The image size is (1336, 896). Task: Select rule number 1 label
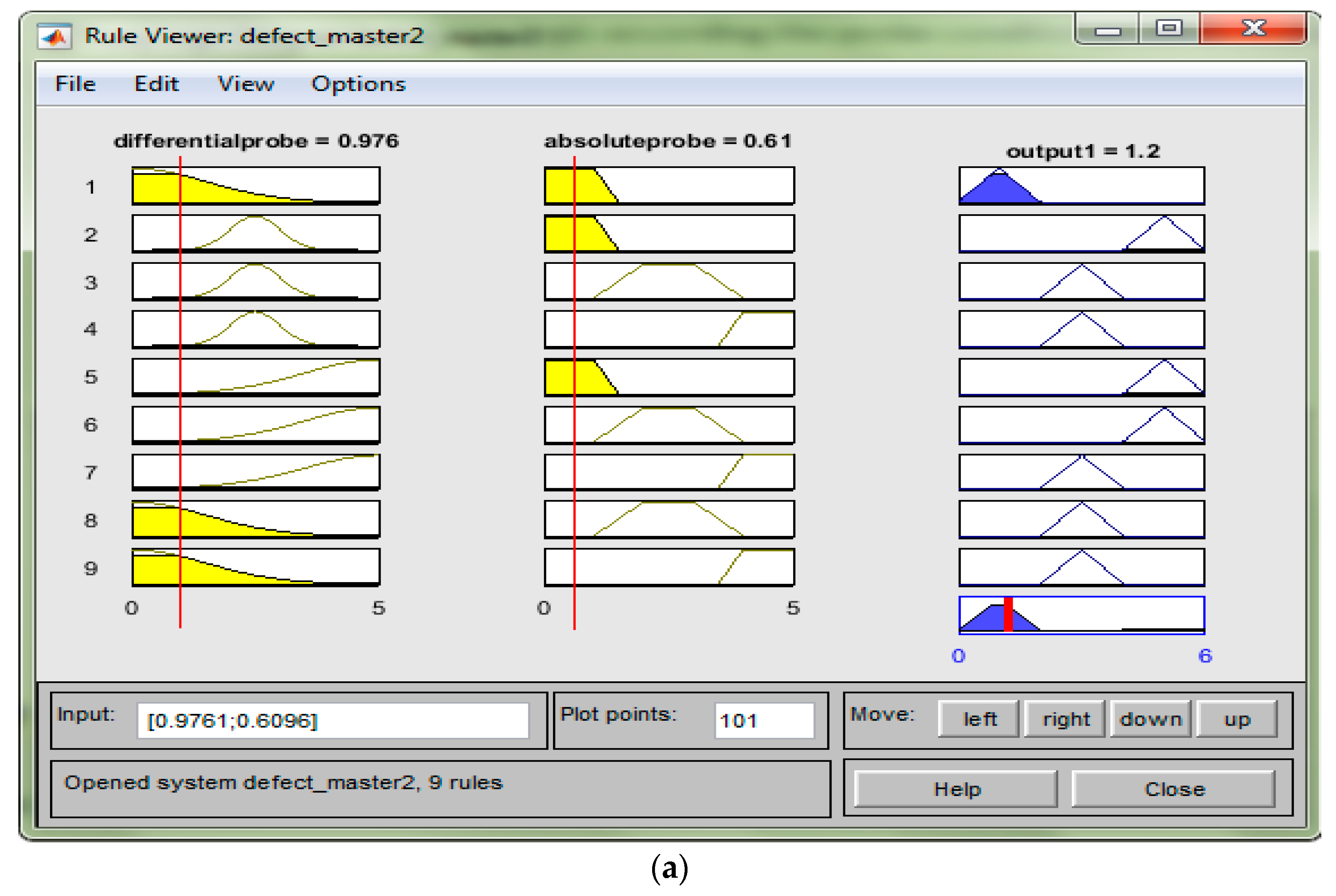[90, 187]
